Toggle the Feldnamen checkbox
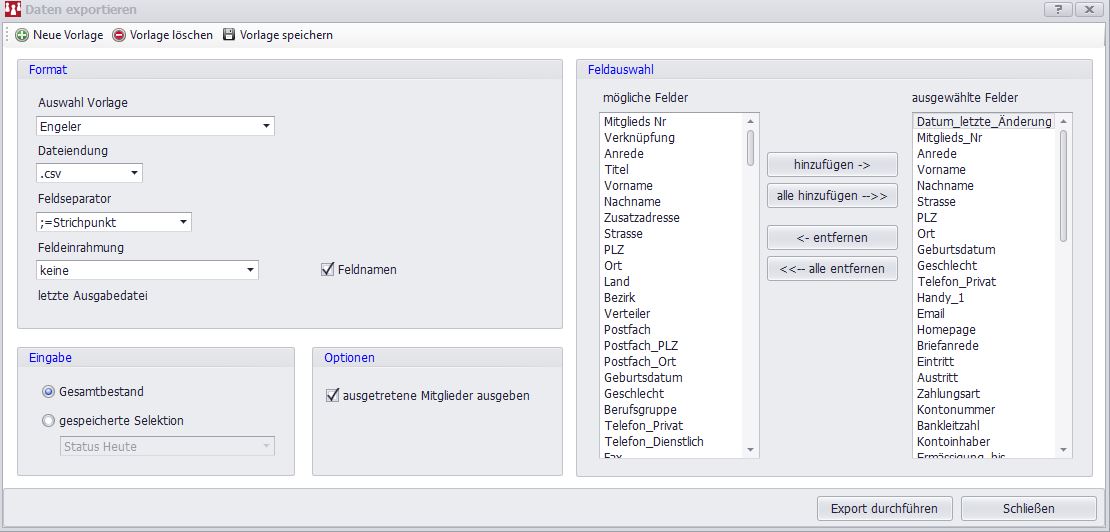 point(327,269)
